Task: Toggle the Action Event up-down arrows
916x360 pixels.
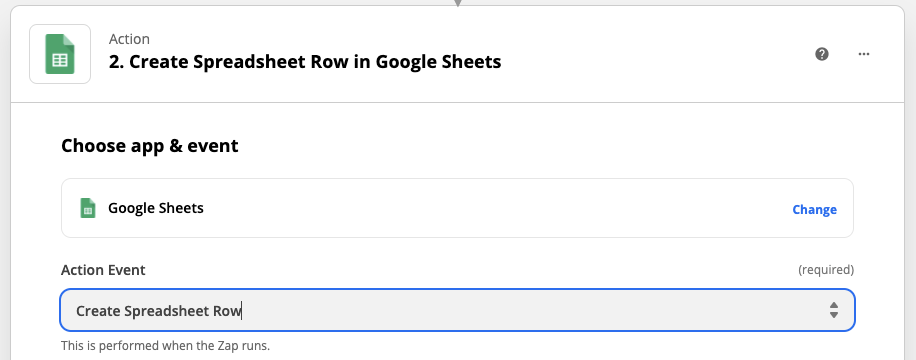Action: point(834,310)
